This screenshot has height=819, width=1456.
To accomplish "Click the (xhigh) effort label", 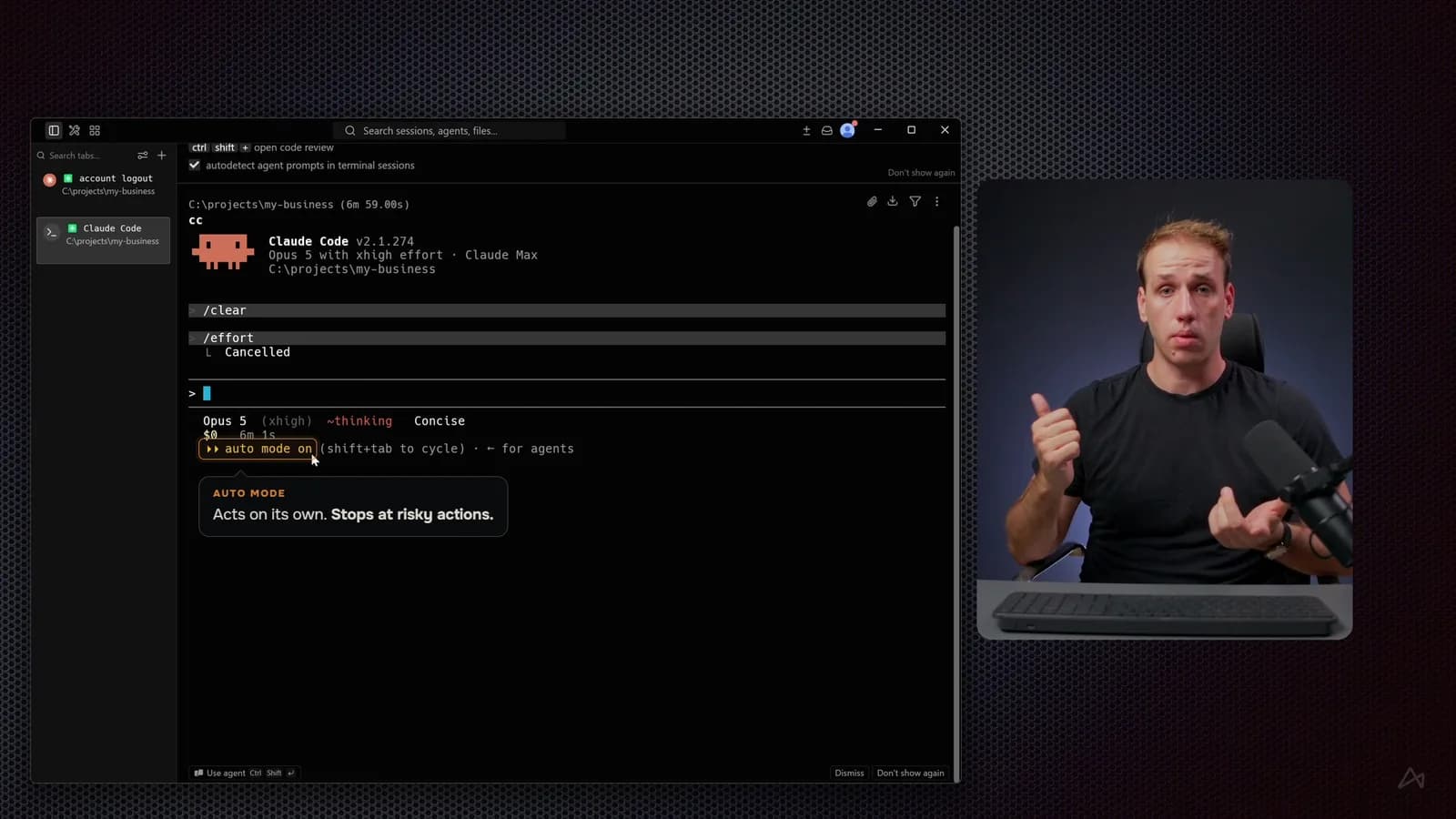I will tap(287, 421).
